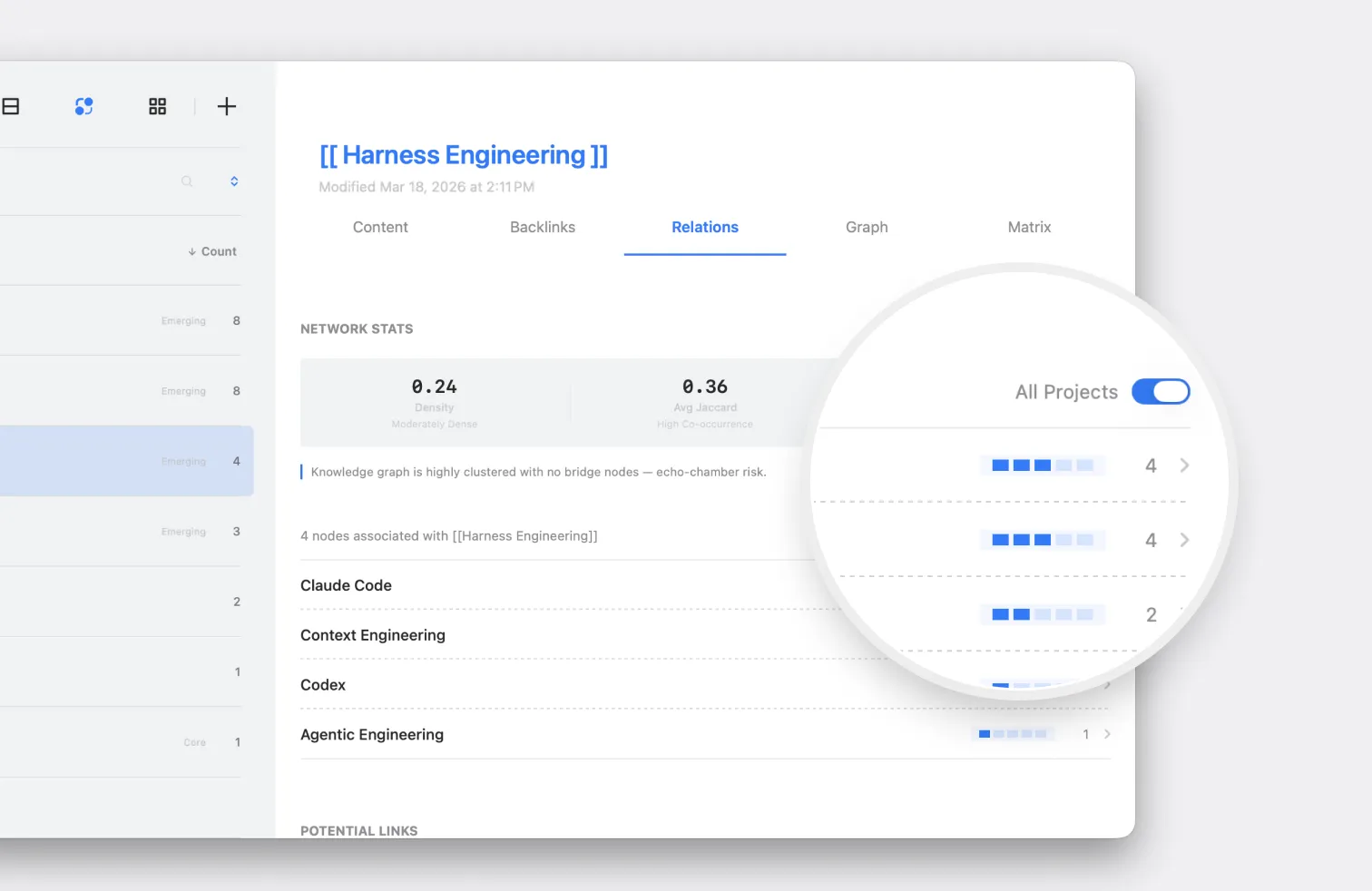This screenshot has width=1372, height=891.
Task: Show the Matrix tab
Action: (x=1029, y=227)
